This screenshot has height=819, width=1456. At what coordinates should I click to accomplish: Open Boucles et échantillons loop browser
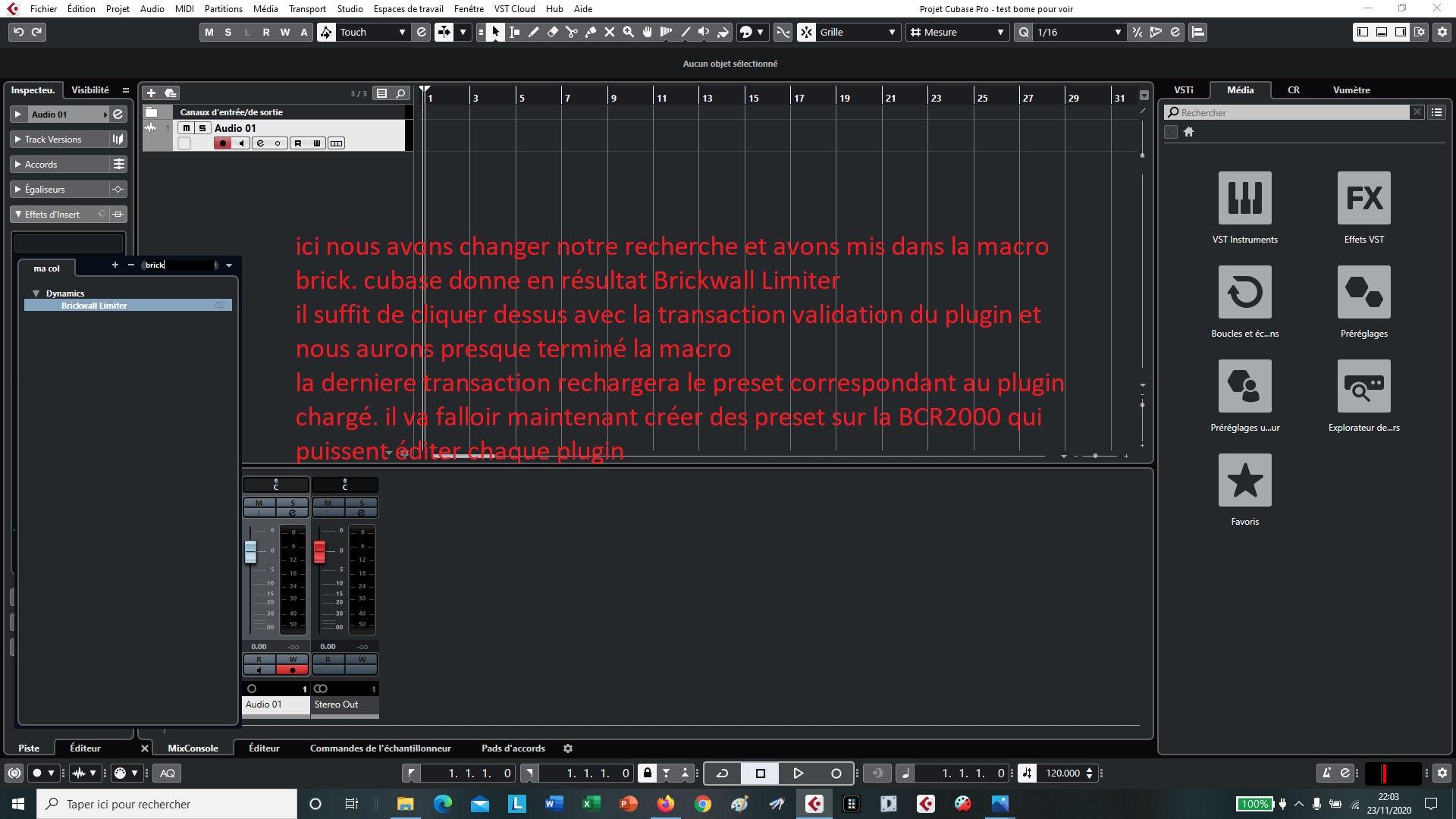tap(1244, 292)
